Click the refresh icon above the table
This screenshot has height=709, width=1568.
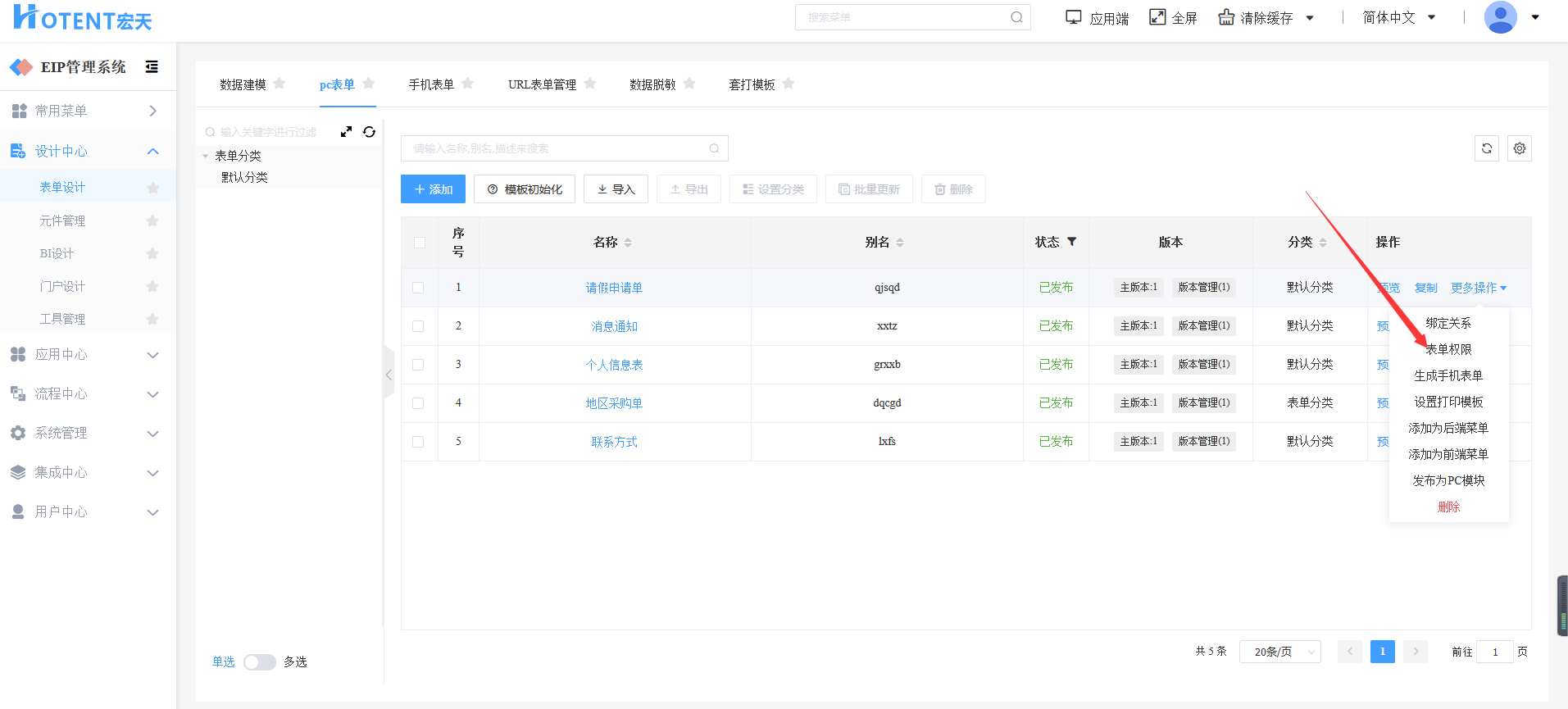1486,148
